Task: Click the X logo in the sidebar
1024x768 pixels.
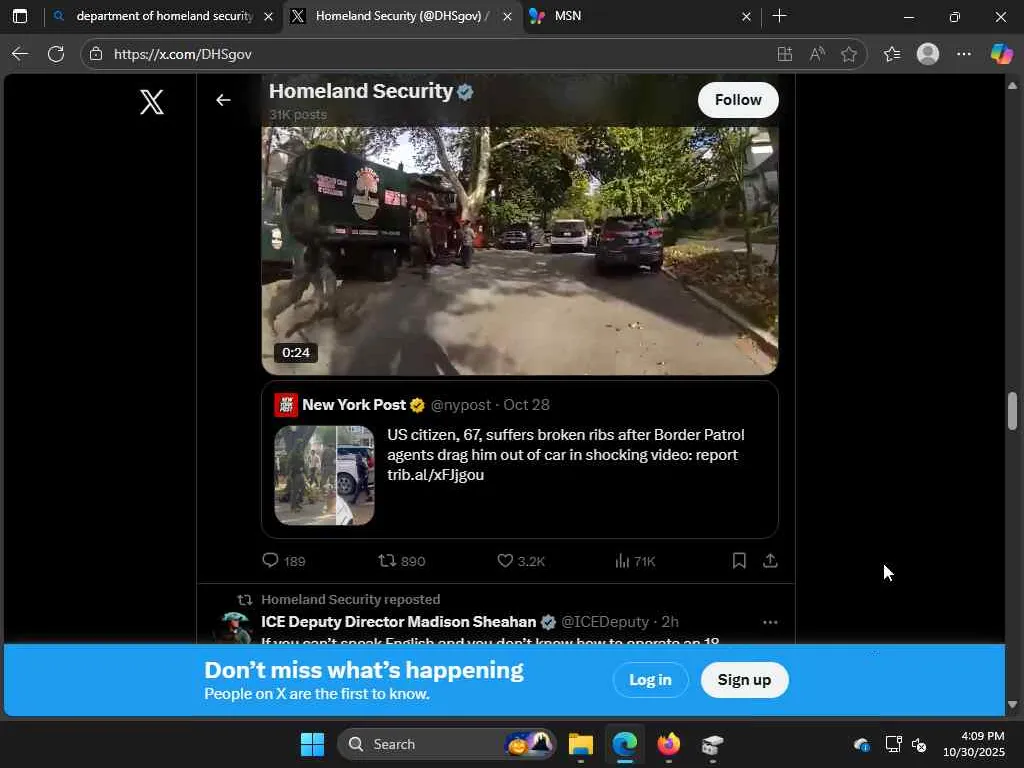Action: click(152, 102)
